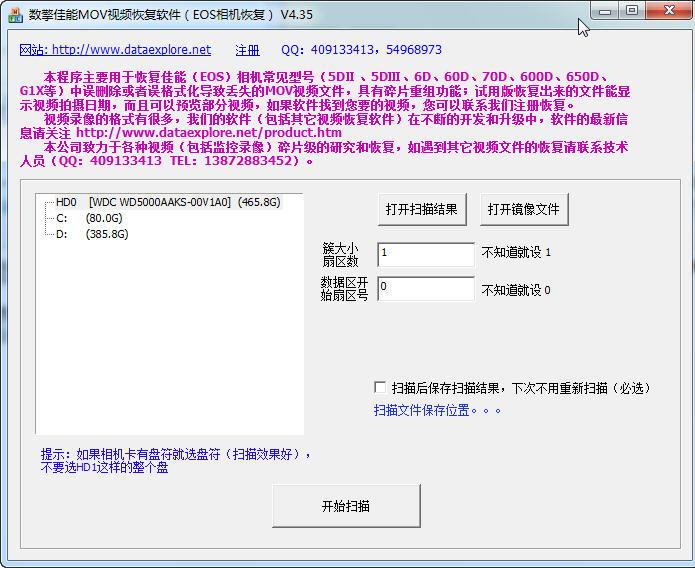Focus the 簇大小扇区数 input field
Viewport: 695px width, 568px height.
[425, 254]
